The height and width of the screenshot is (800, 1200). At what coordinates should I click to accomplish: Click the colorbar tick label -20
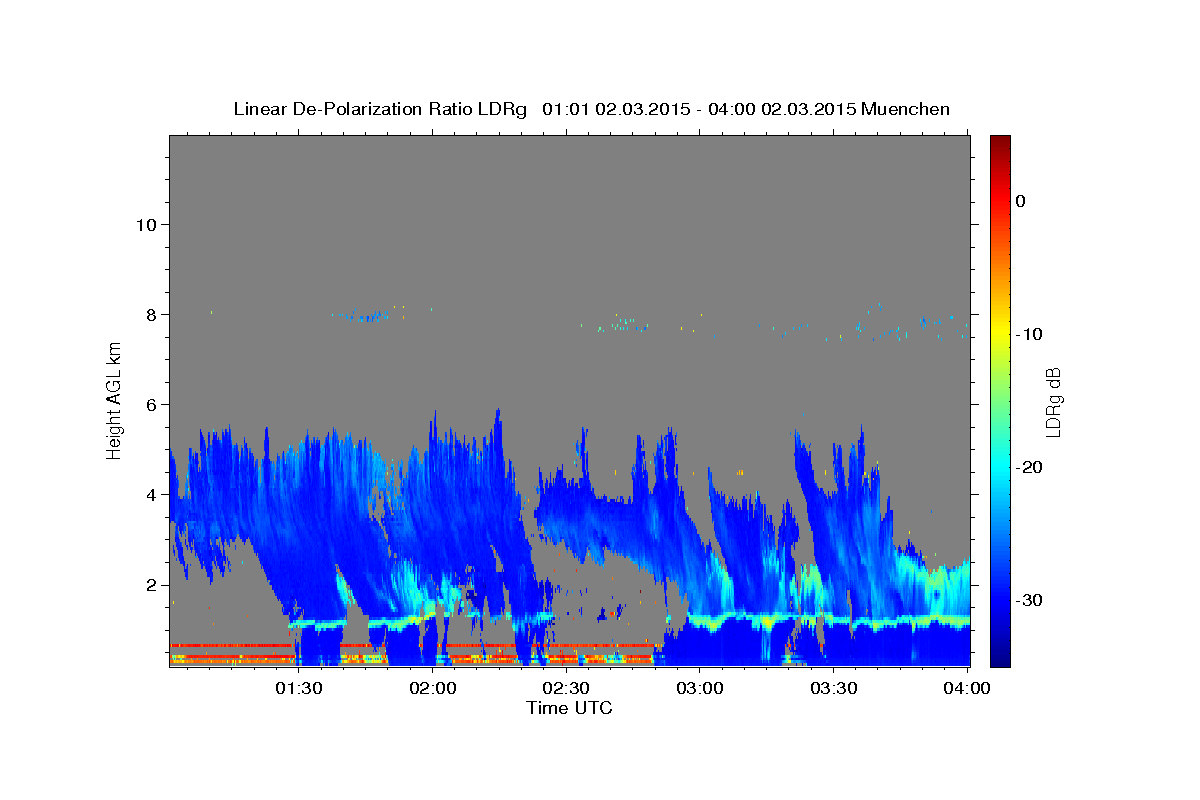tap(1030, 467)
